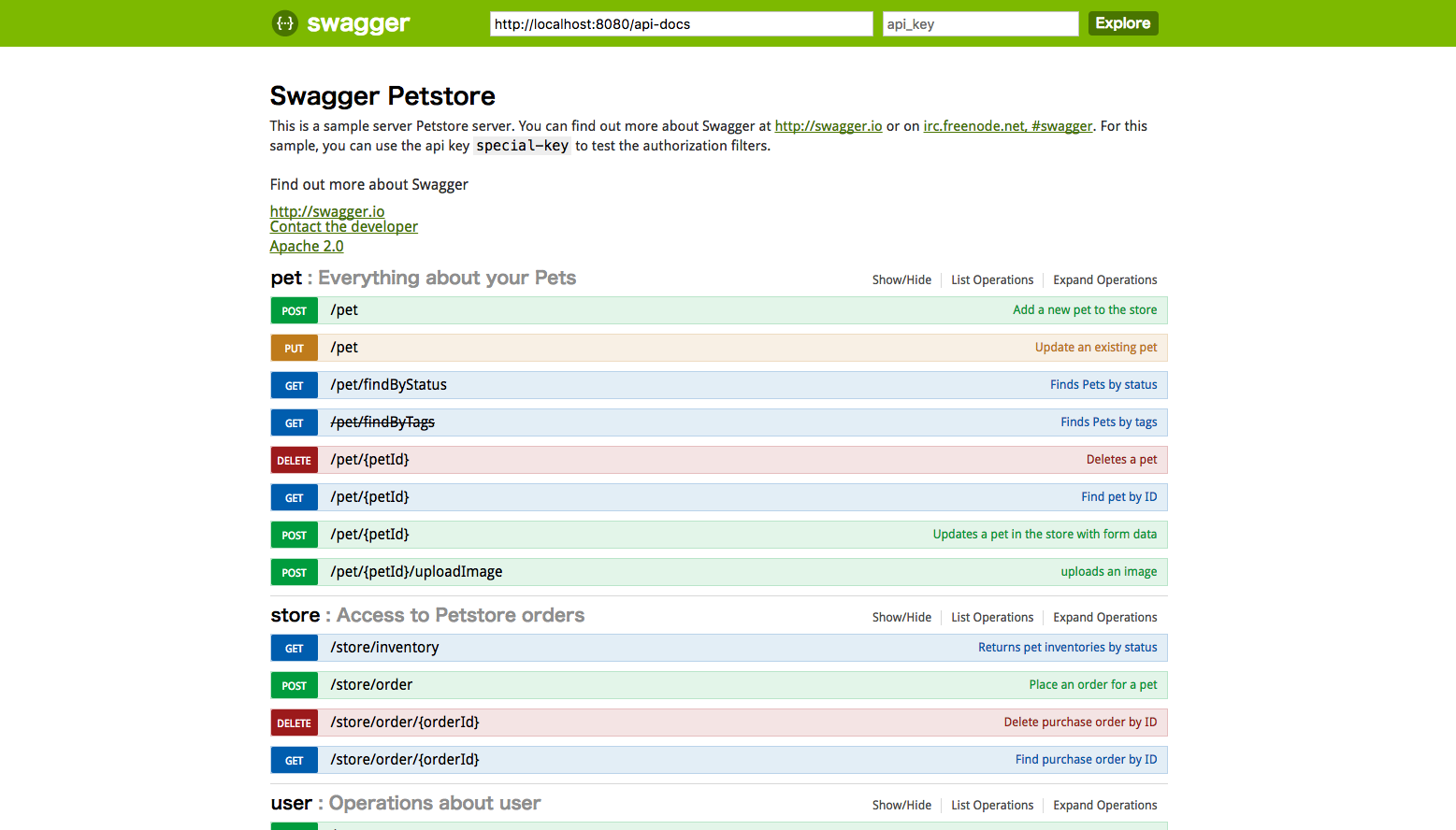Toggle Show/Hide for the user section
The image size is (1456, 830).
pos(901,806)
